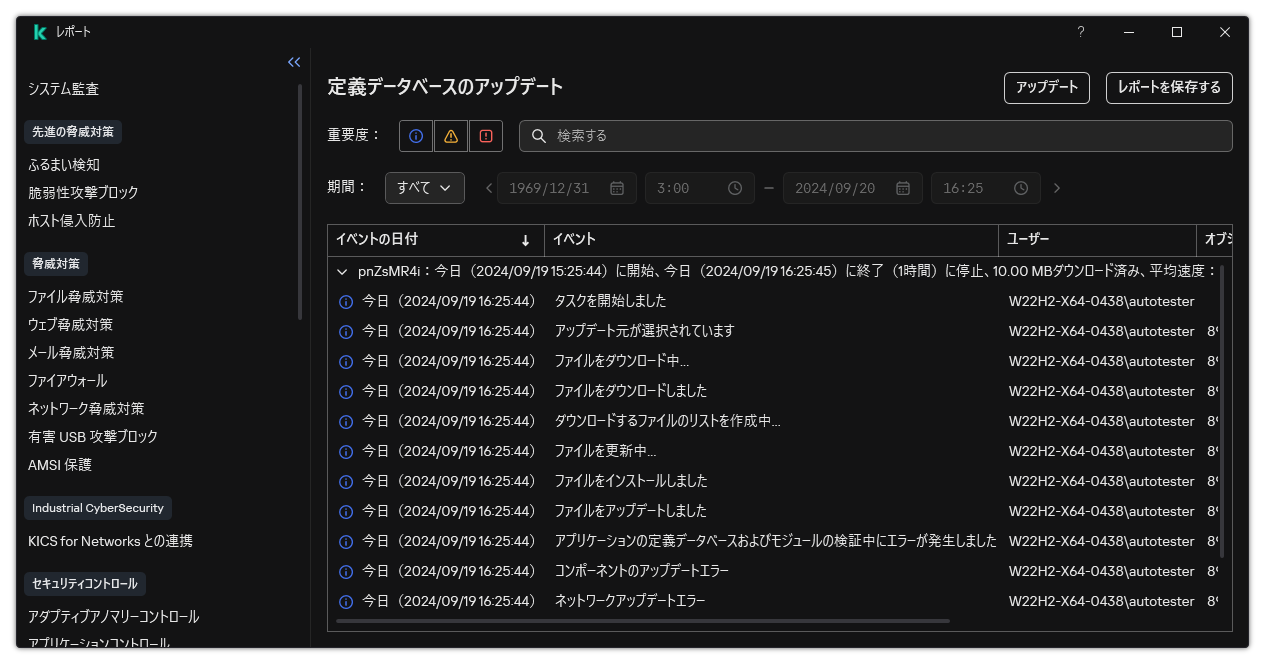Click the Kaspersky logo icon
Viewport: 1265px width, 664px height.
click(x=38, y=31)
